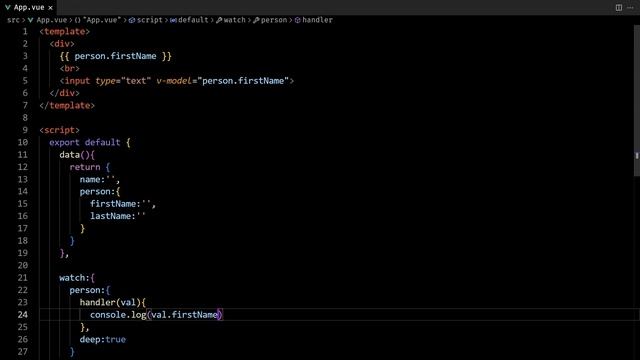Open the more actions ellipsis menu
Viewport: 640px width, 360px height.
point(631,7)
